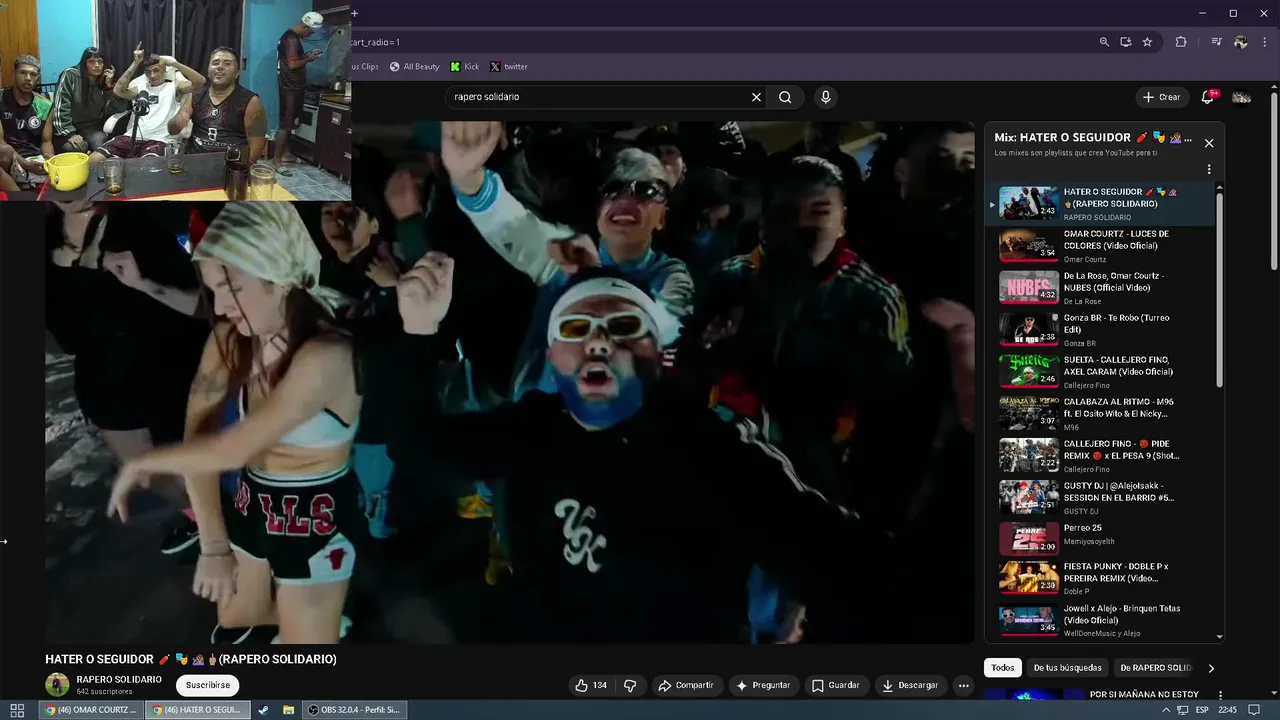
Task: Play SUELTA - CALLEJERO FINO, AXEL CARAM
Action: [1100, 371]
